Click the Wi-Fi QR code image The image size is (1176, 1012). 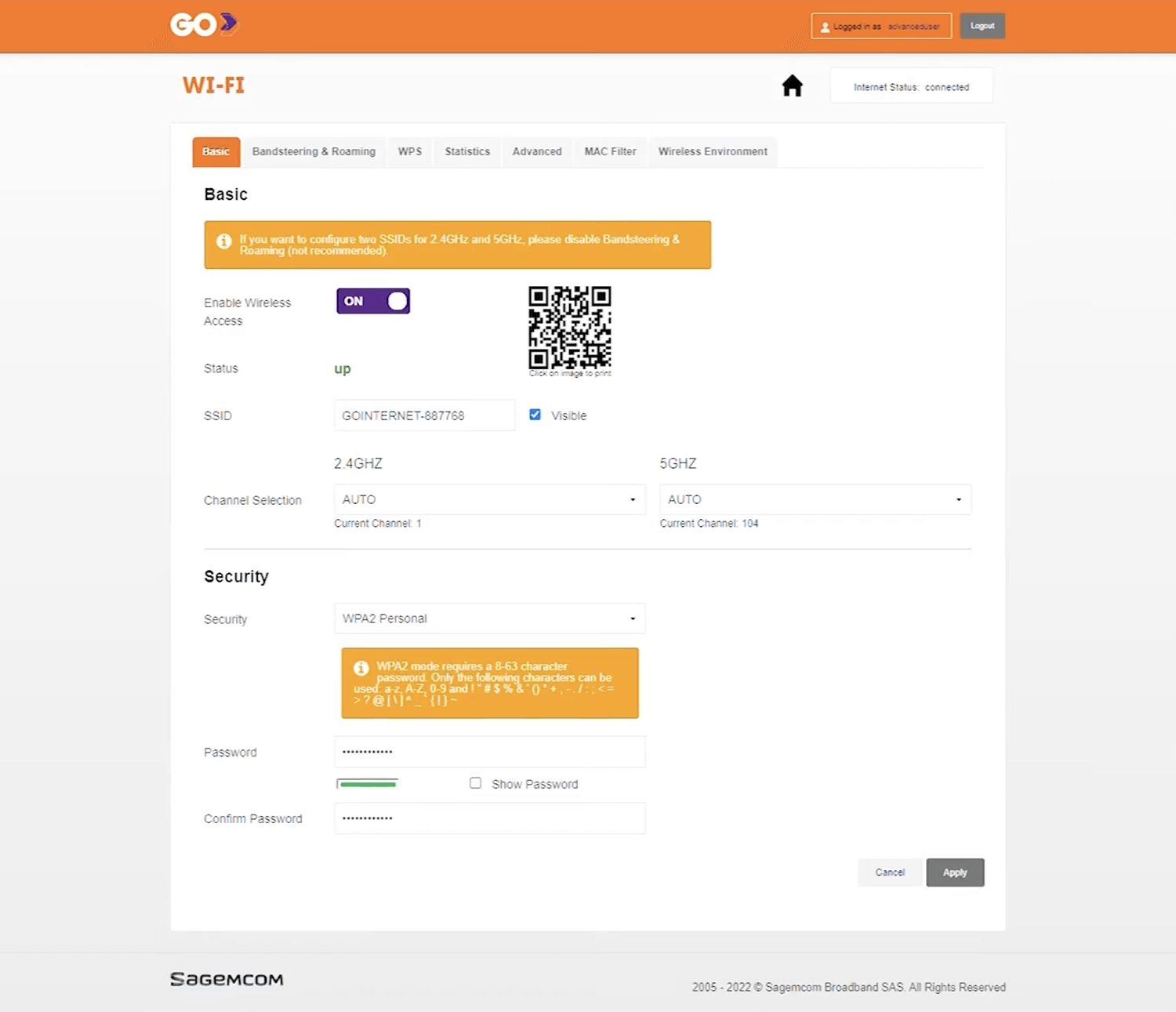569,328
